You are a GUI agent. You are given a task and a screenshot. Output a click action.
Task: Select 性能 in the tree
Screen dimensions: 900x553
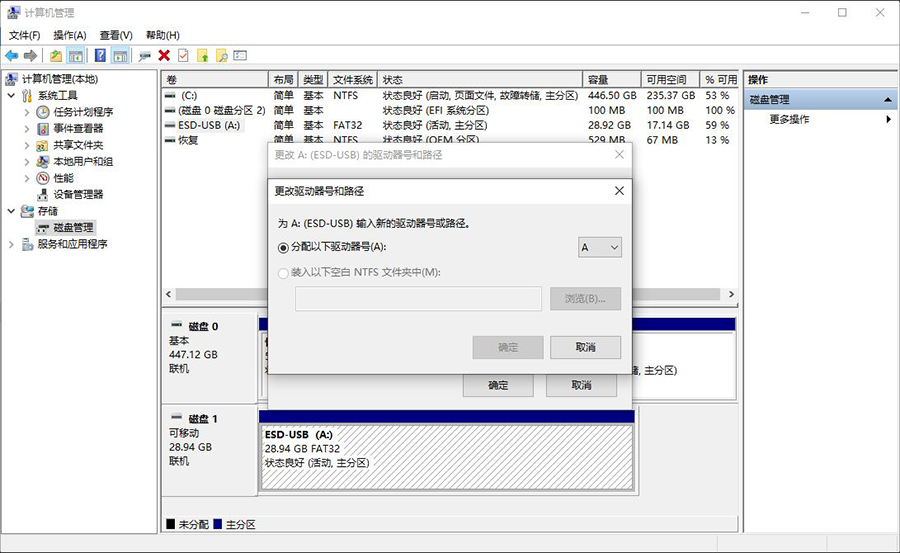point(63,178)
